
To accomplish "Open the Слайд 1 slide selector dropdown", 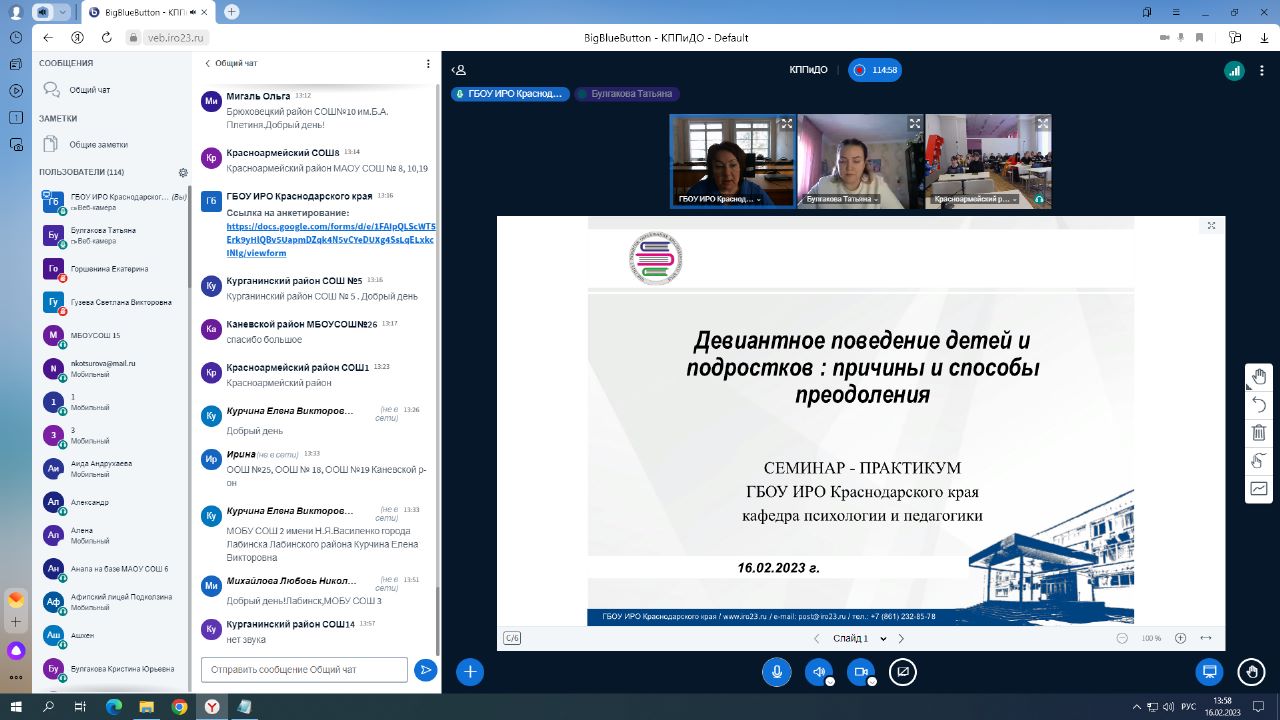I will (x=860, y=639).
